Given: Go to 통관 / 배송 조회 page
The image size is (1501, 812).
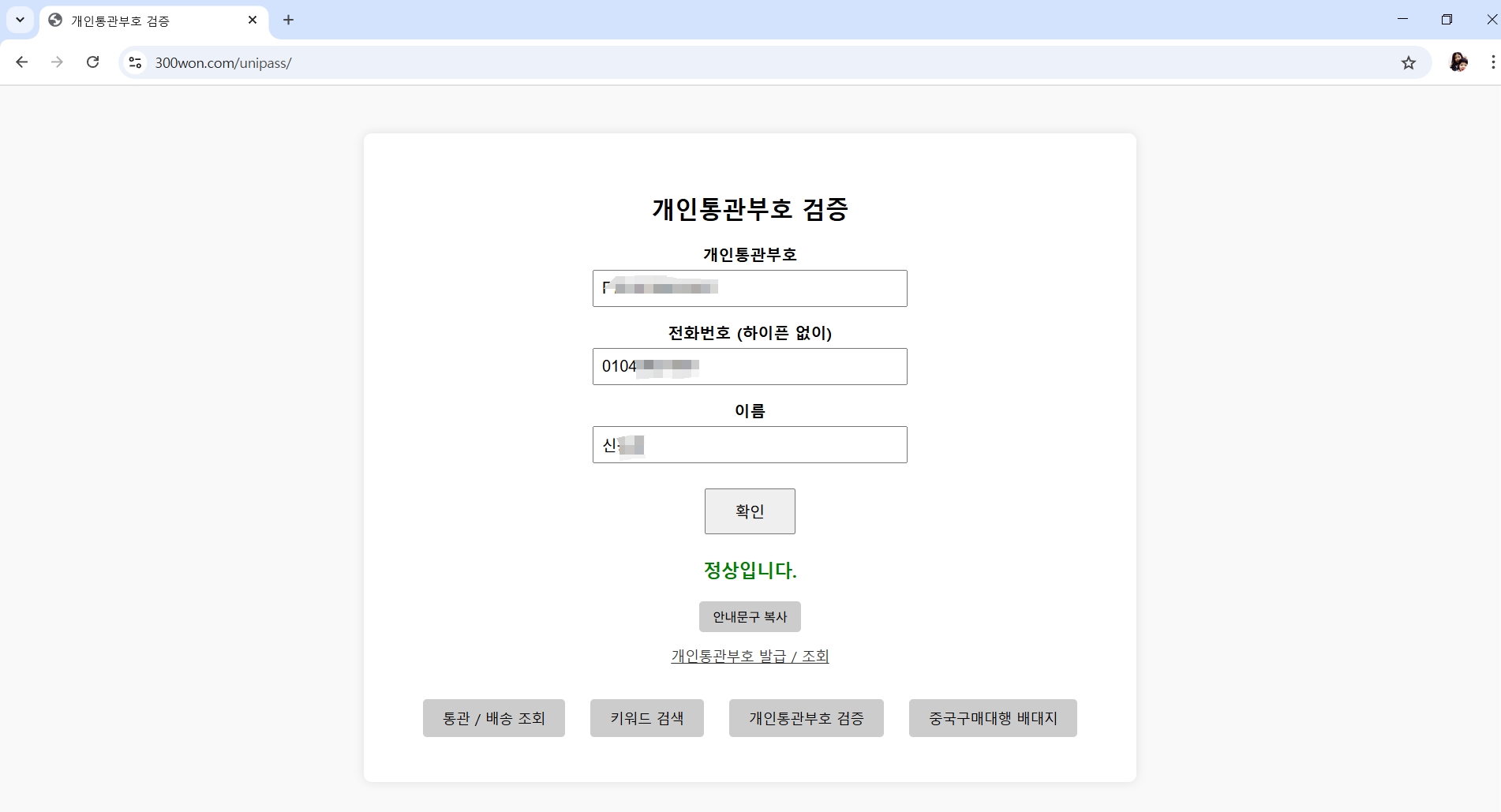Looking at the screenshot, I should click(494, 718).
